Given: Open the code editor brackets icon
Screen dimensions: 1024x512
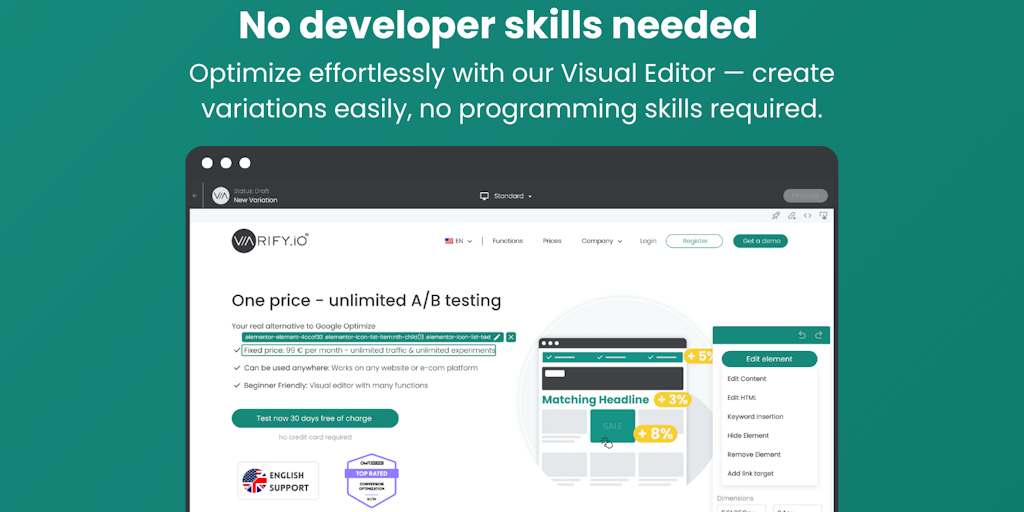Looking at the screenshot, I should point(807,215).
